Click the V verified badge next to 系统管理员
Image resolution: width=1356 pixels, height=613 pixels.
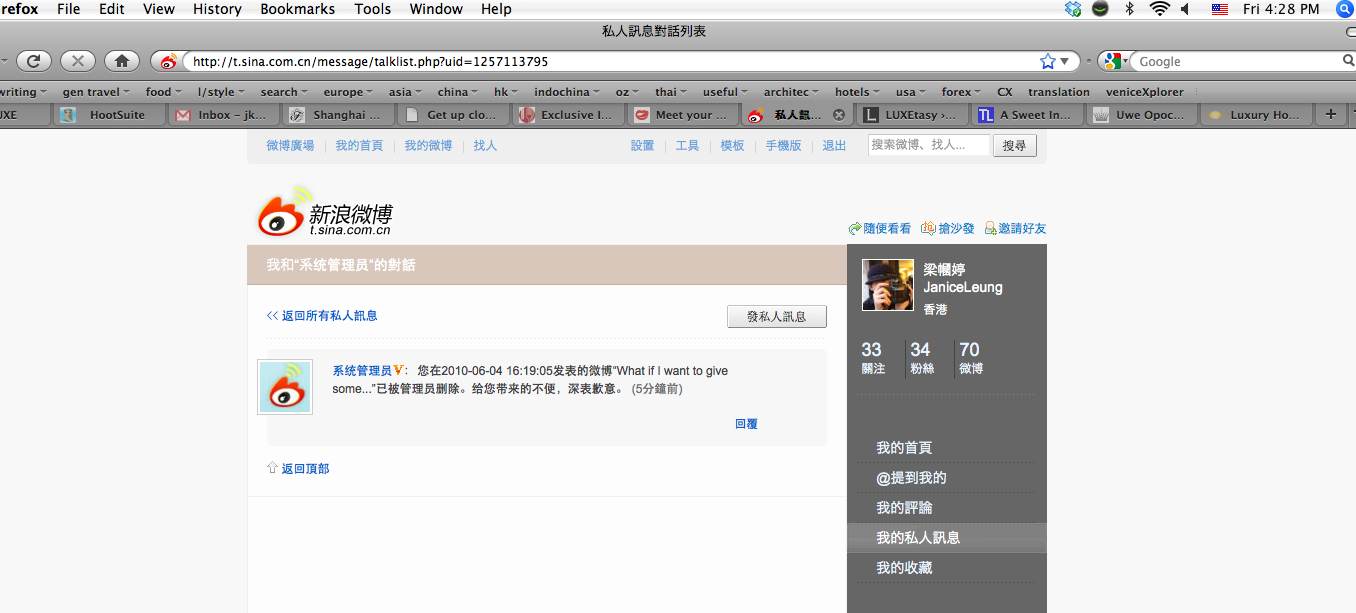coord(398,371)
